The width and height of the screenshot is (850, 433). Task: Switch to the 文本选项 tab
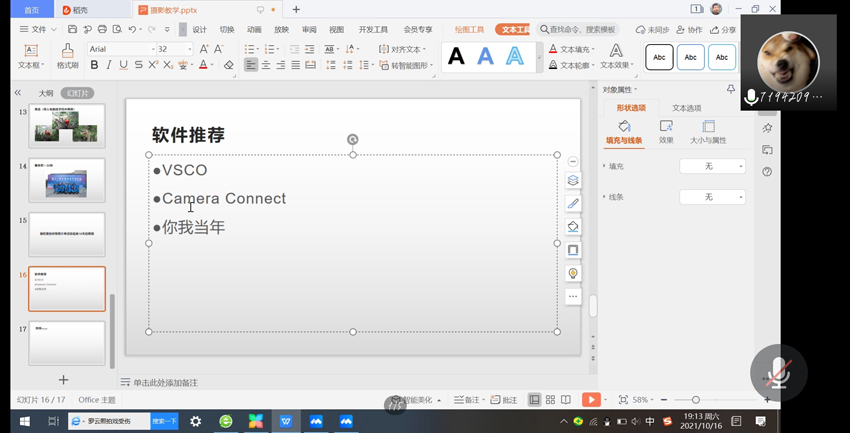(x=686, y=108)
